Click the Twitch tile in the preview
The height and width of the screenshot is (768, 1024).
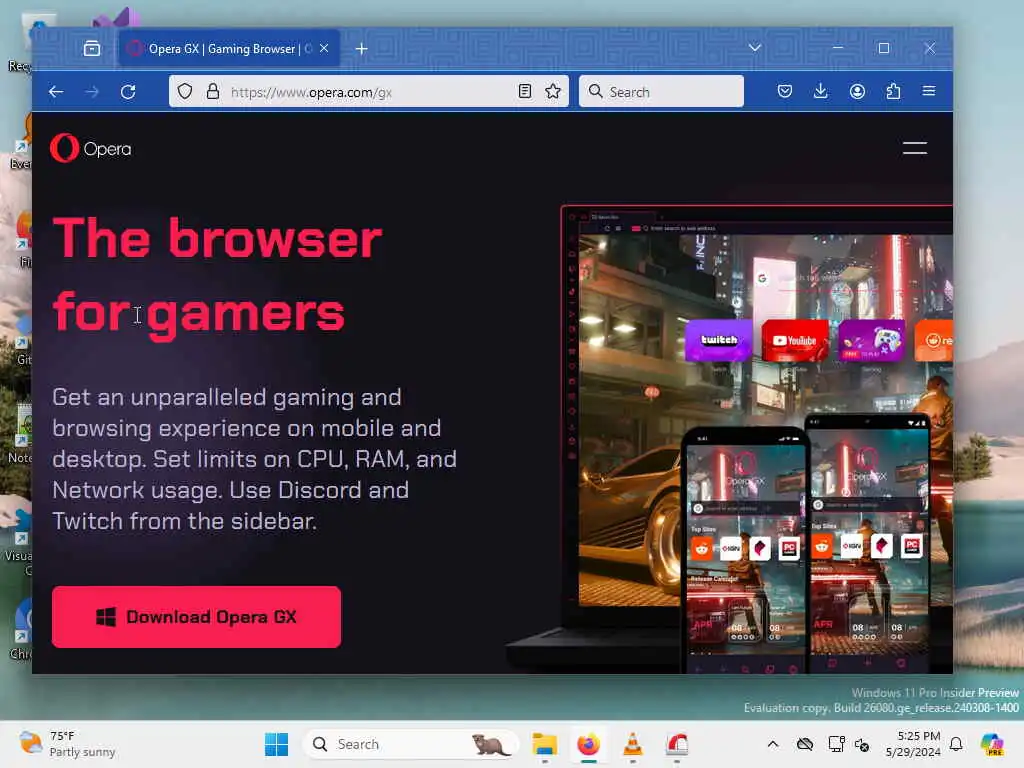click(719, 340)
